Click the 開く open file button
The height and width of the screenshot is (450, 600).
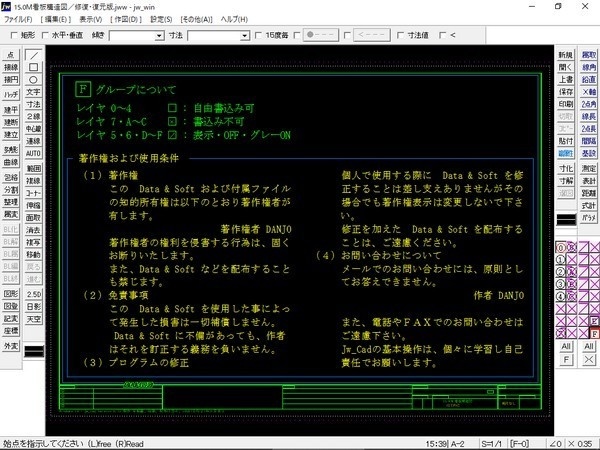566,67
